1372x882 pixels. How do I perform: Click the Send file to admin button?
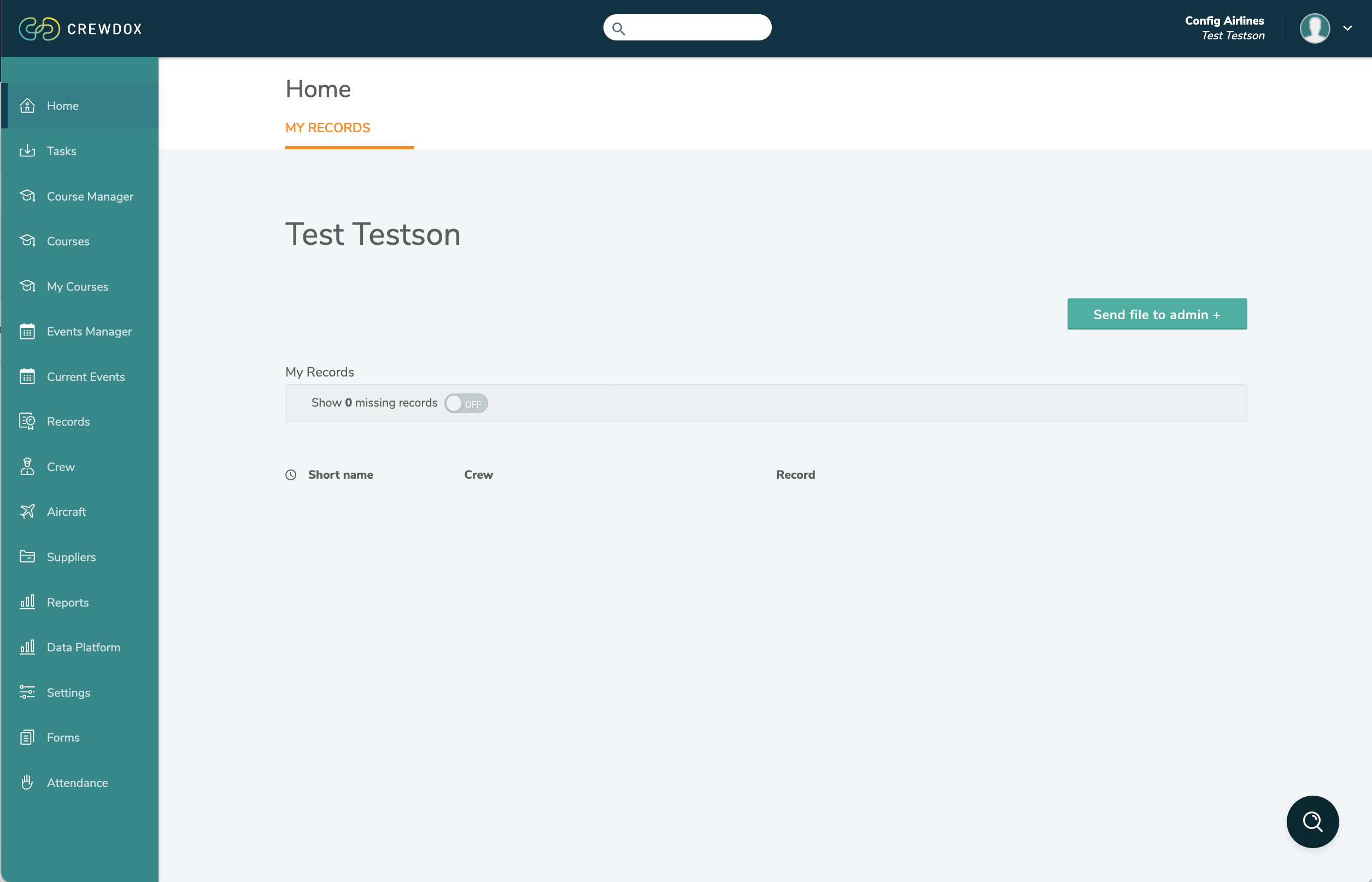point(1157,314)
